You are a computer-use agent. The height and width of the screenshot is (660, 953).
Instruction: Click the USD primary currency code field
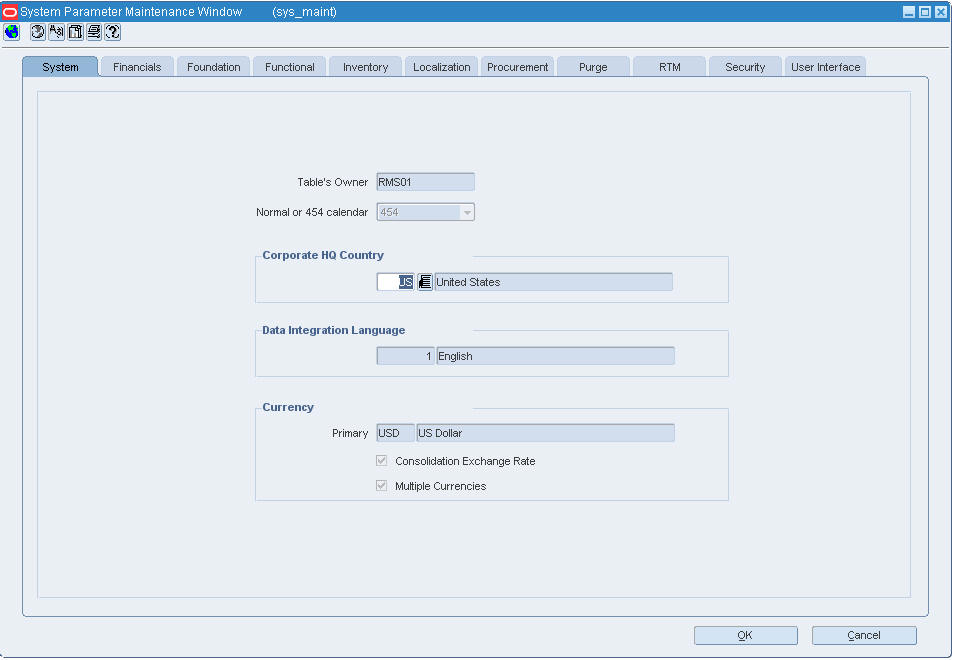tap(396, 433)
